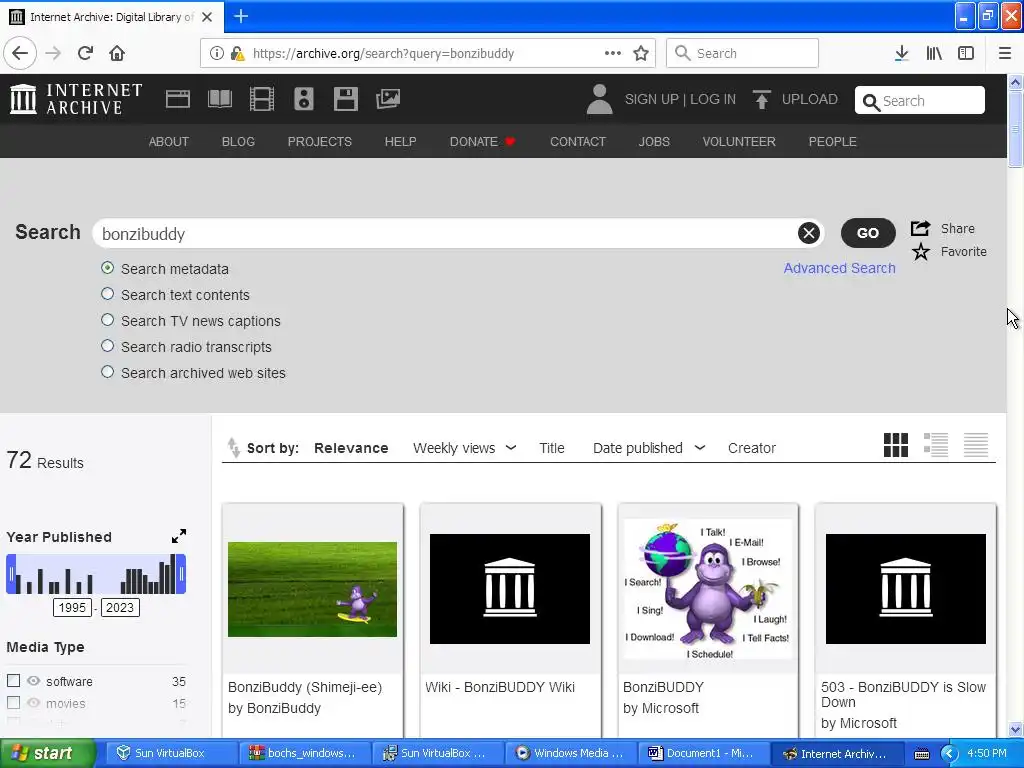
Task: Click the Upload arrow icon
Action: coord(761,99)
